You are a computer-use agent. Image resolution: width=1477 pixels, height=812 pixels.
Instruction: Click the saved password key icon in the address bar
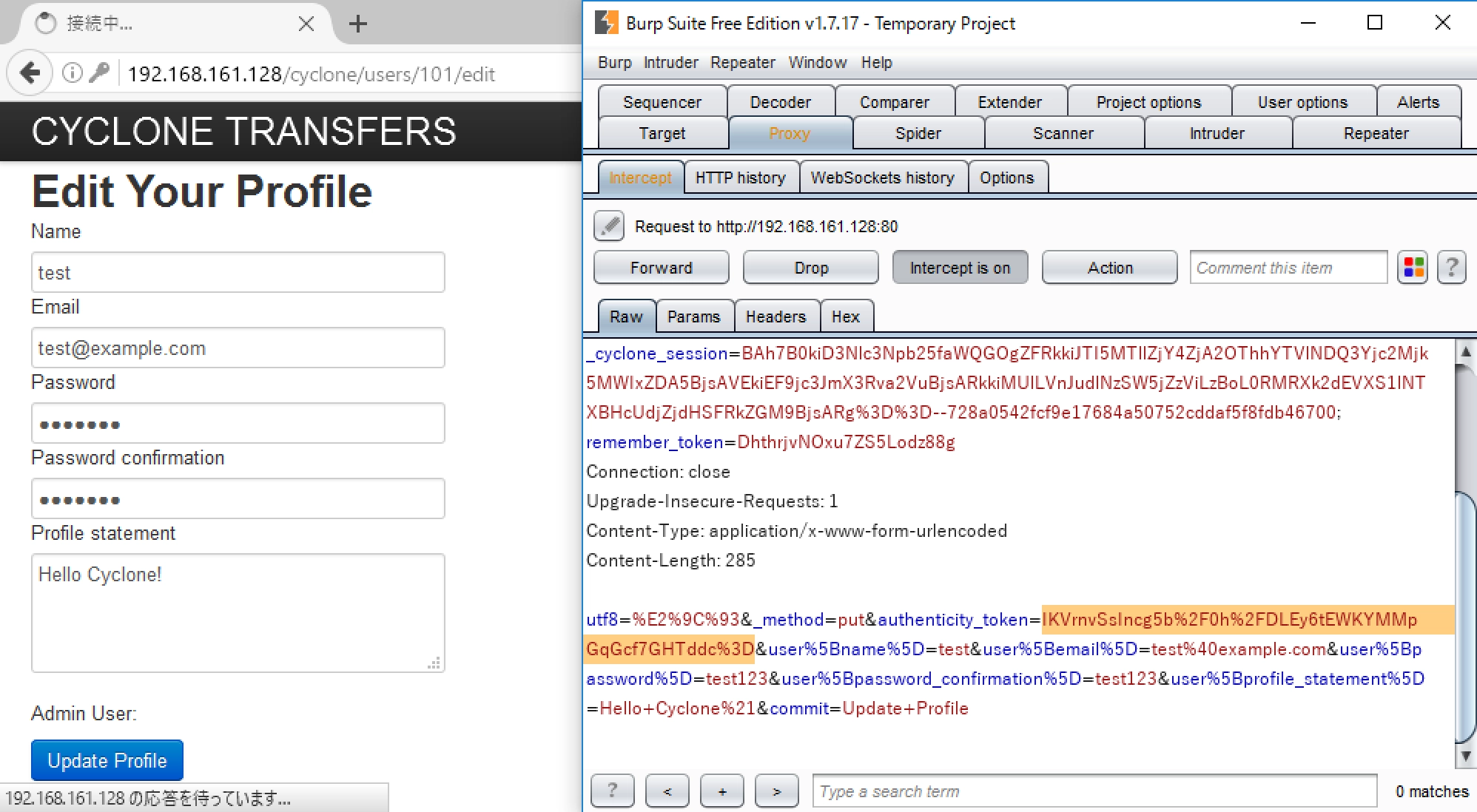pyautogui.click(x=99, y=73)
